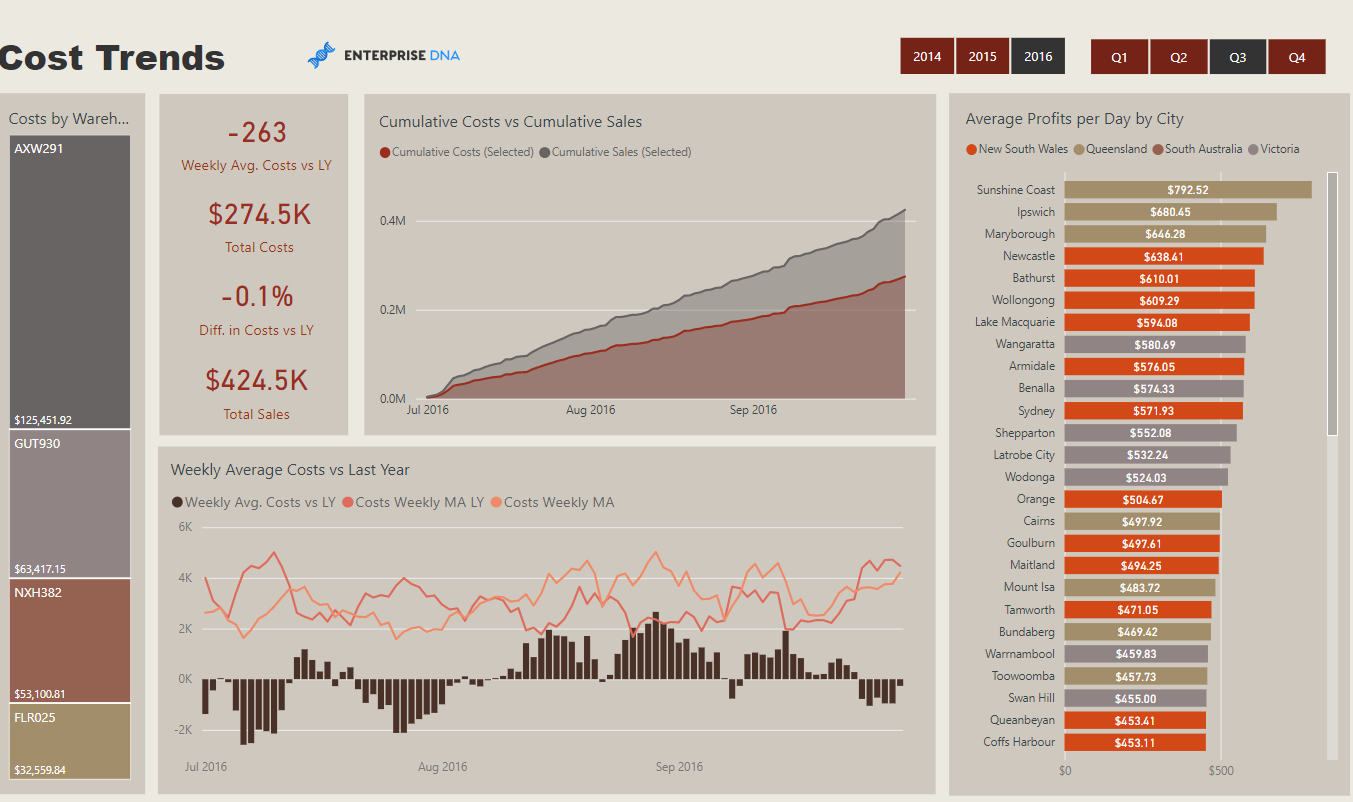This screenshot has width=1353, height=802.
Task: Select the Q4 quarter filter
Action: pyautogui.click(x=1296, y=58)
